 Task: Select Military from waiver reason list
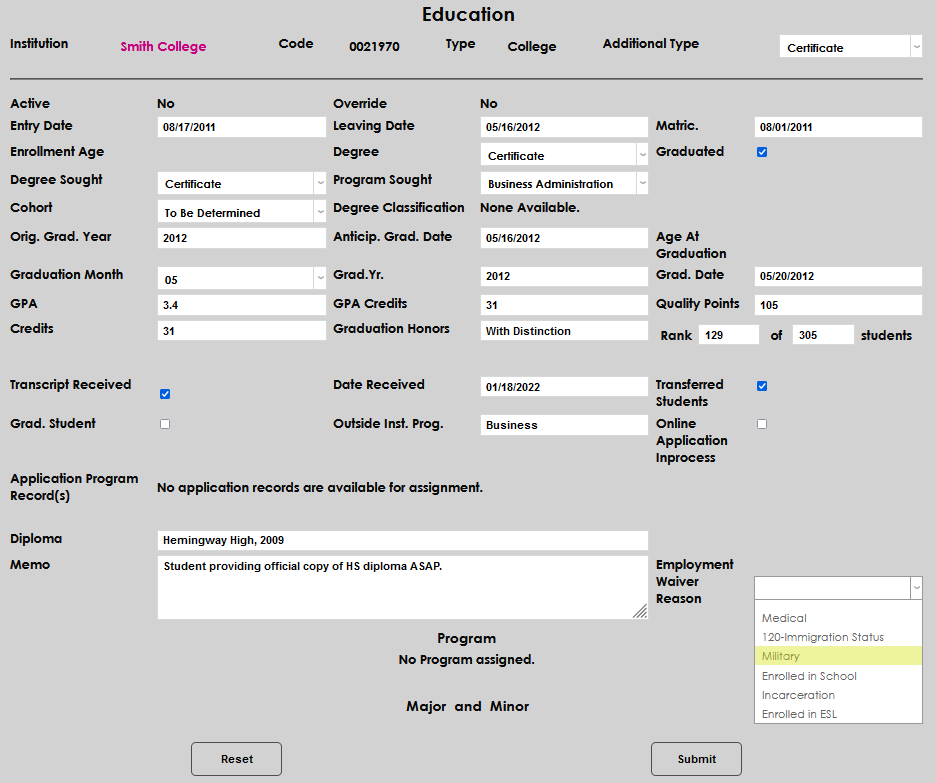pos(837,656)
